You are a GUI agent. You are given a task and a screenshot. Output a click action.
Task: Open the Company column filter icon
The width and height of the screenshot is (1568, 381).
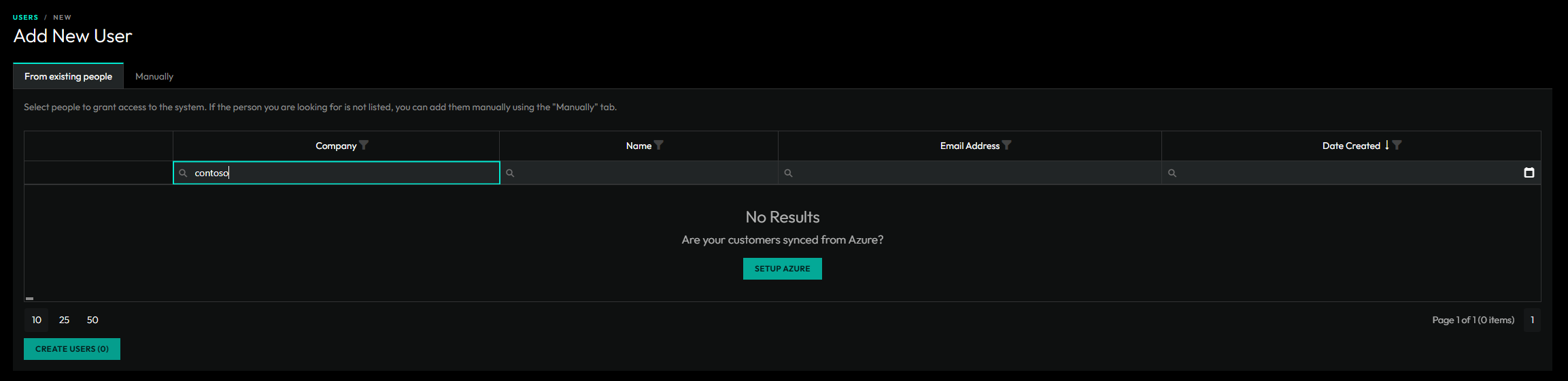coord(364,145)
